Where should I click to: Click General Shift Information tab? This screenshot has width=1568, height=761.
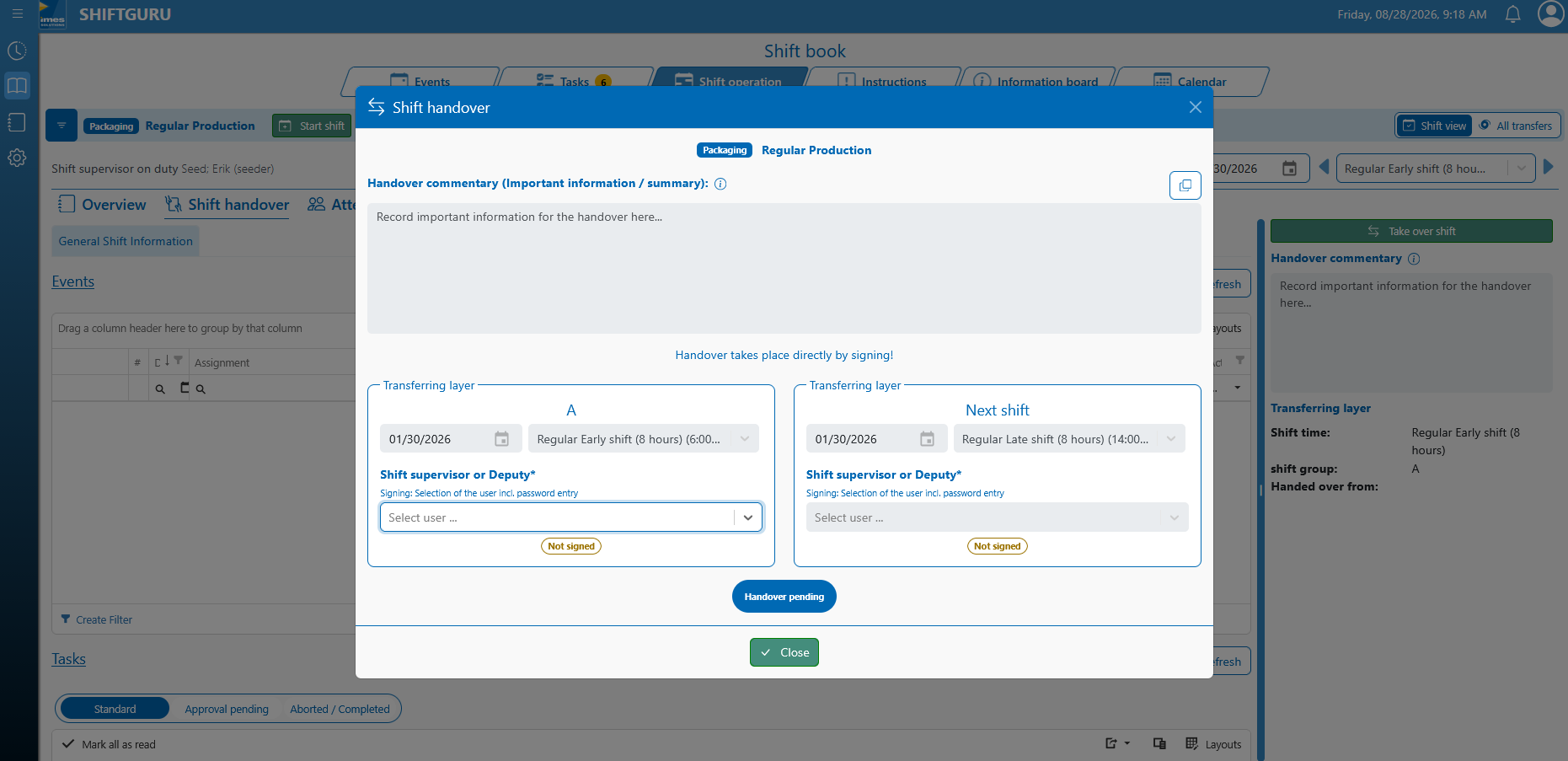pos(126,241)
